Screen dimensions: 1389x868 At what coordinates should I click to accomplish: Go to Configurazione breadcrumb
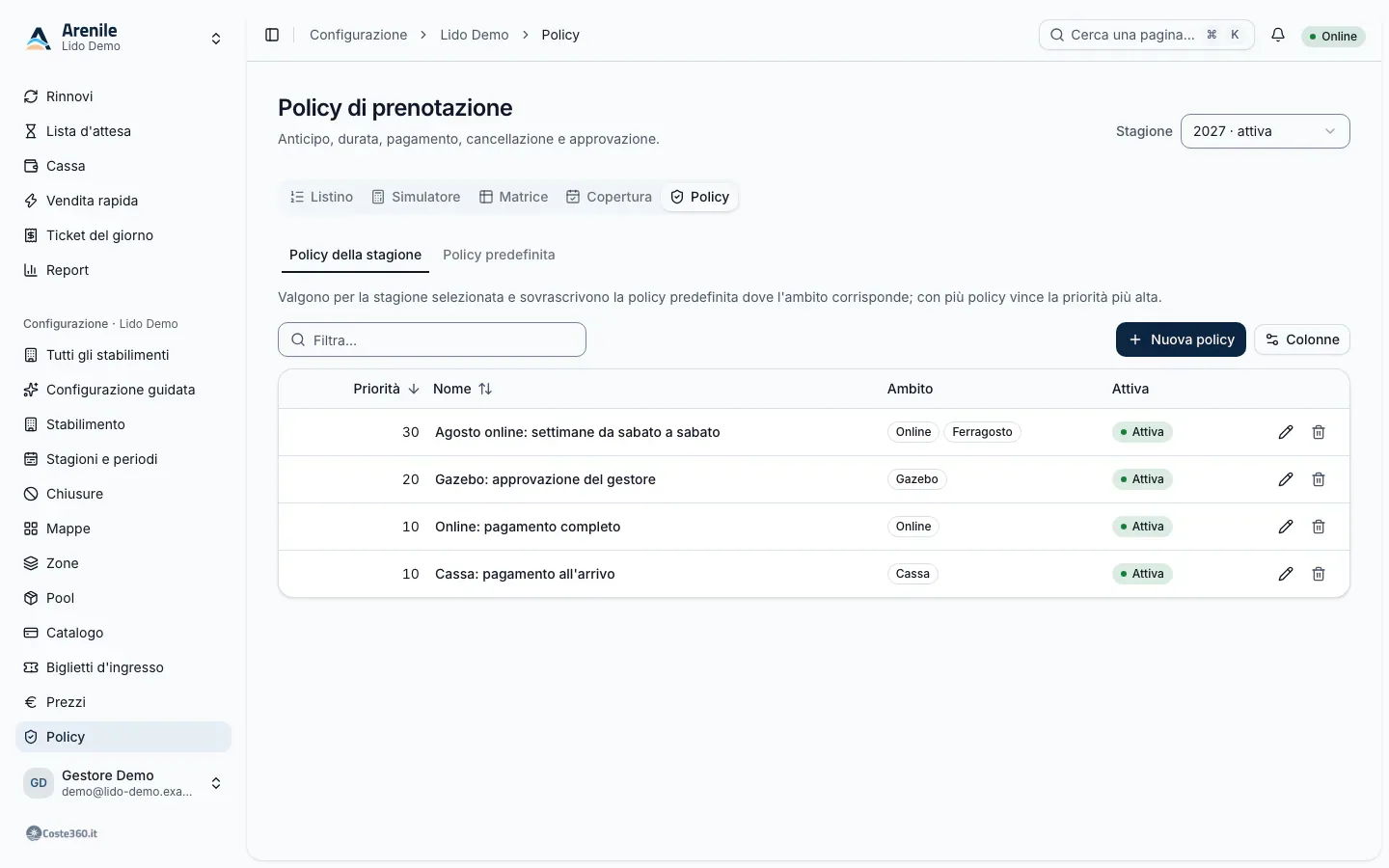click(358, 35)
